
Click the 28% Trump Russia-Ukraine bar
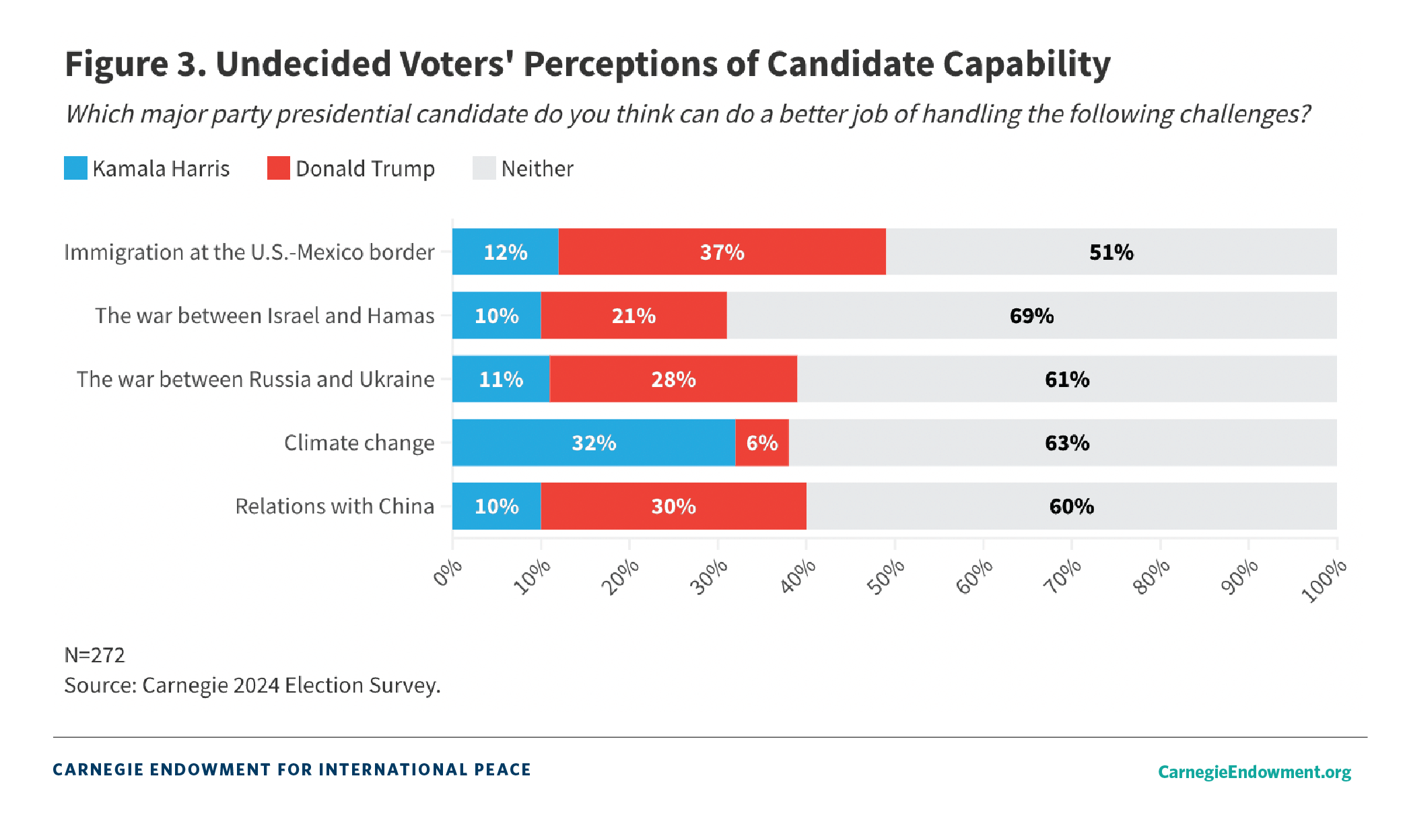pos(673,380)
